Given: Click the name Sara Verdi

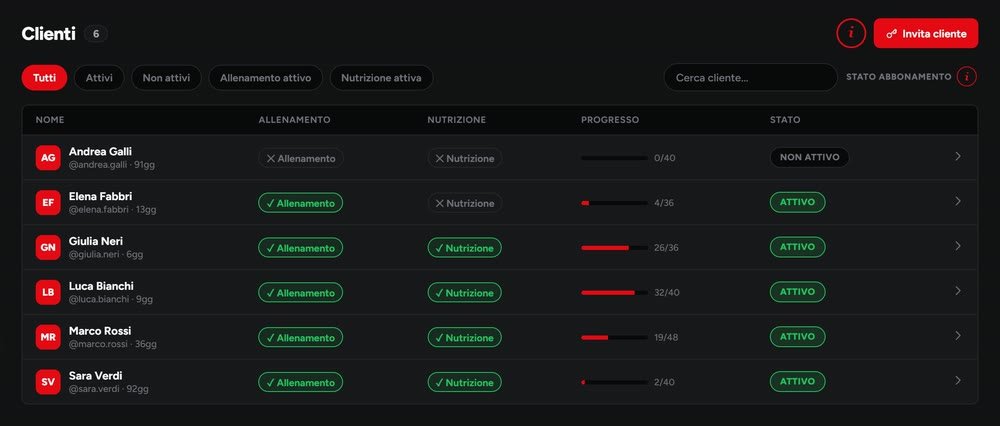Looking at the screenshot, I should [96, 376].
